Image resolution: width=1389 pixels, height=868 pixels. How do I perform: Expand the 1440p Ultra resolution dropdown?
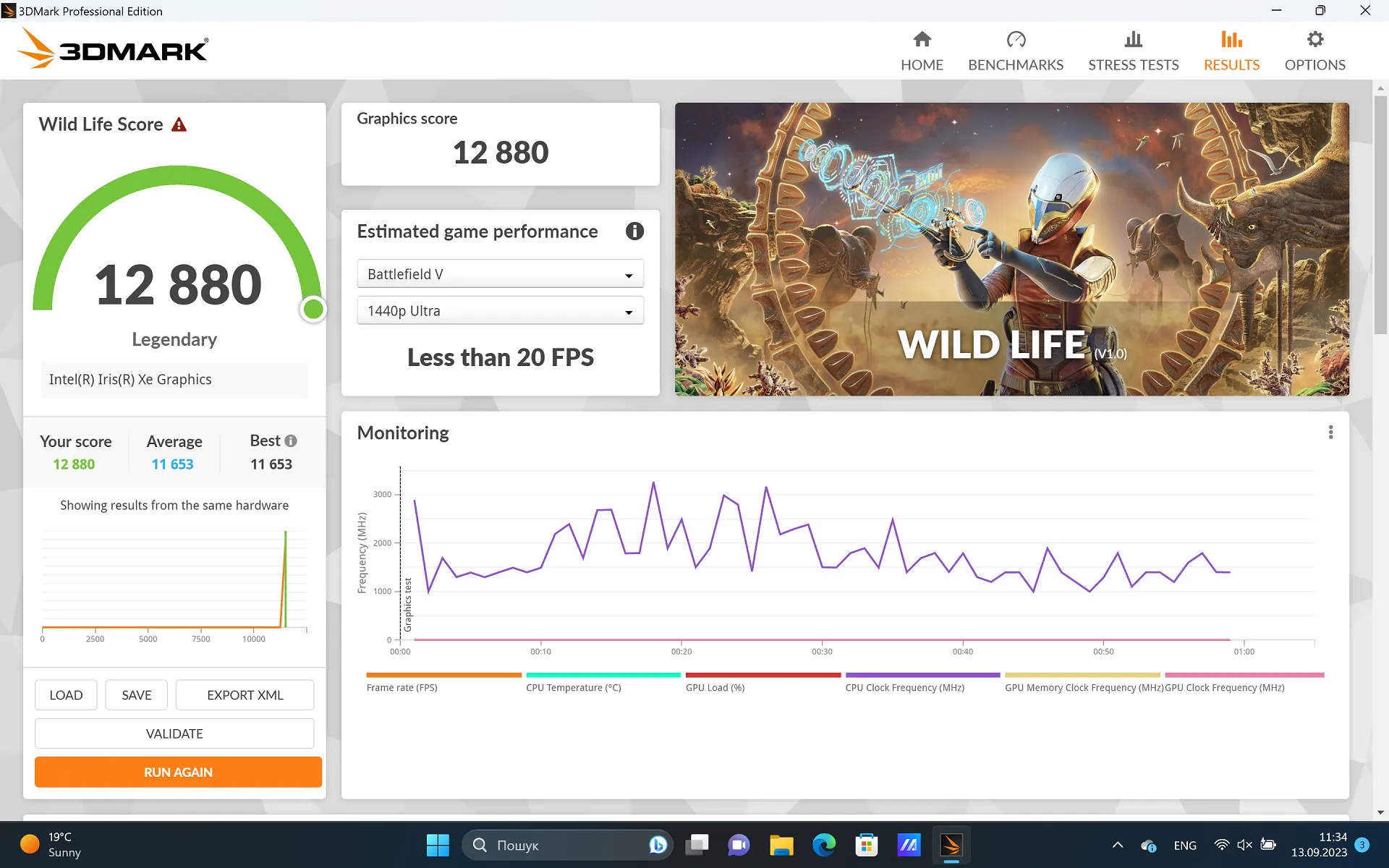point(500,311)
